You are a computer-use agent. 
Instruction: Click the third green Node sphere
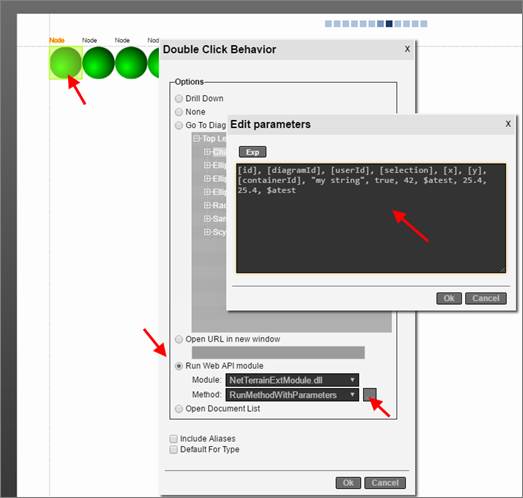coord(131,63)
